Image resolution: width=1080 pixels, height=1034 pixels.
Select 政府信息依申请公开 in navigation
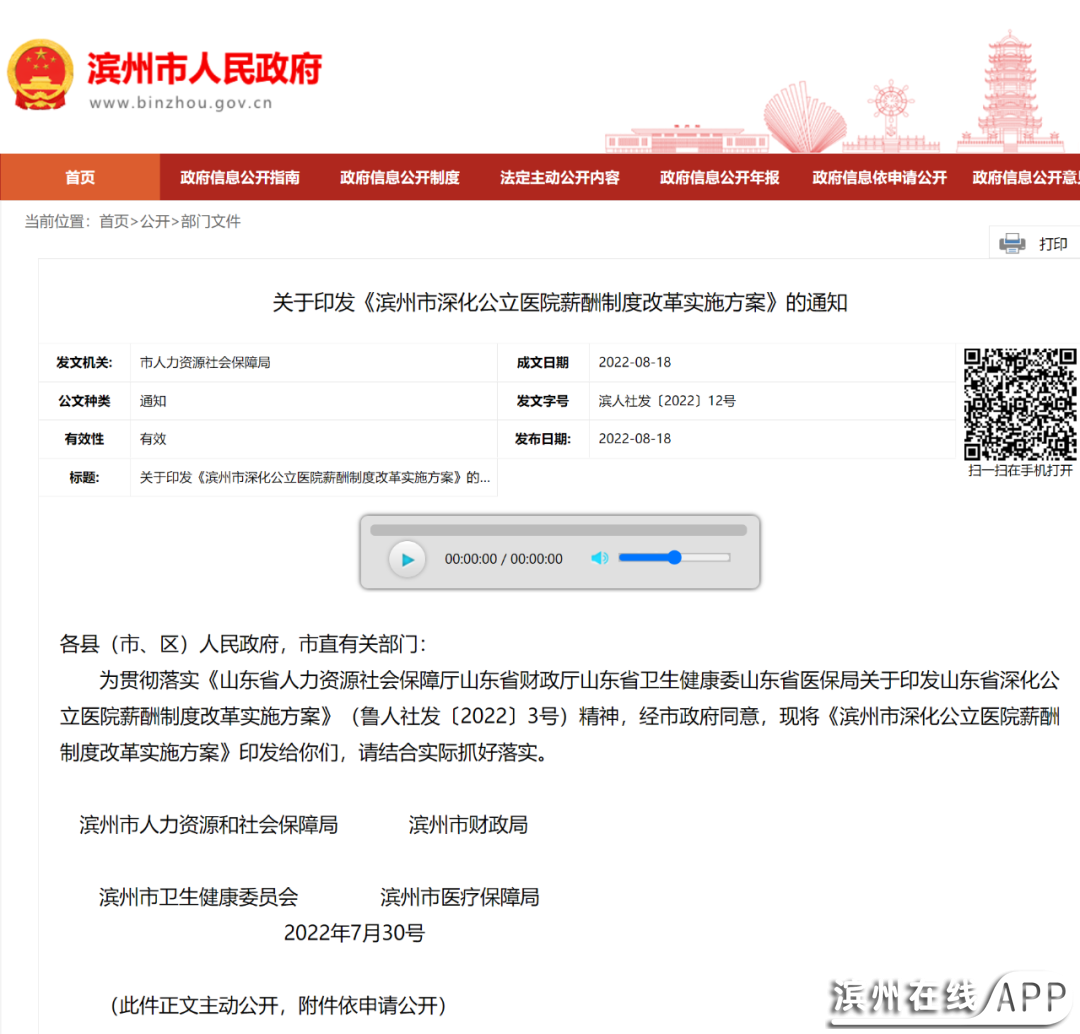coord(880,177)
